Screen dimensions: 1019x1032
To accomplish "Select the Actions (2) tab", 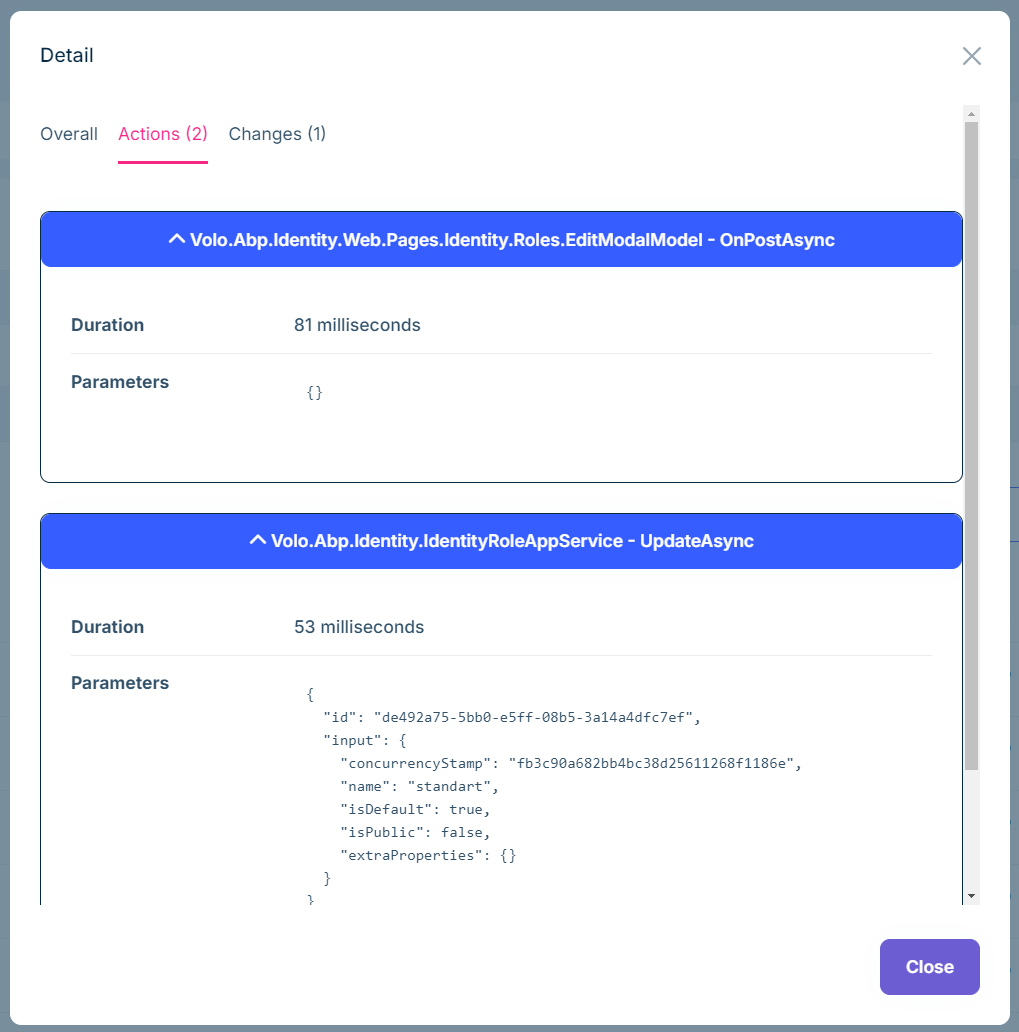I will [x=162, y=133].
